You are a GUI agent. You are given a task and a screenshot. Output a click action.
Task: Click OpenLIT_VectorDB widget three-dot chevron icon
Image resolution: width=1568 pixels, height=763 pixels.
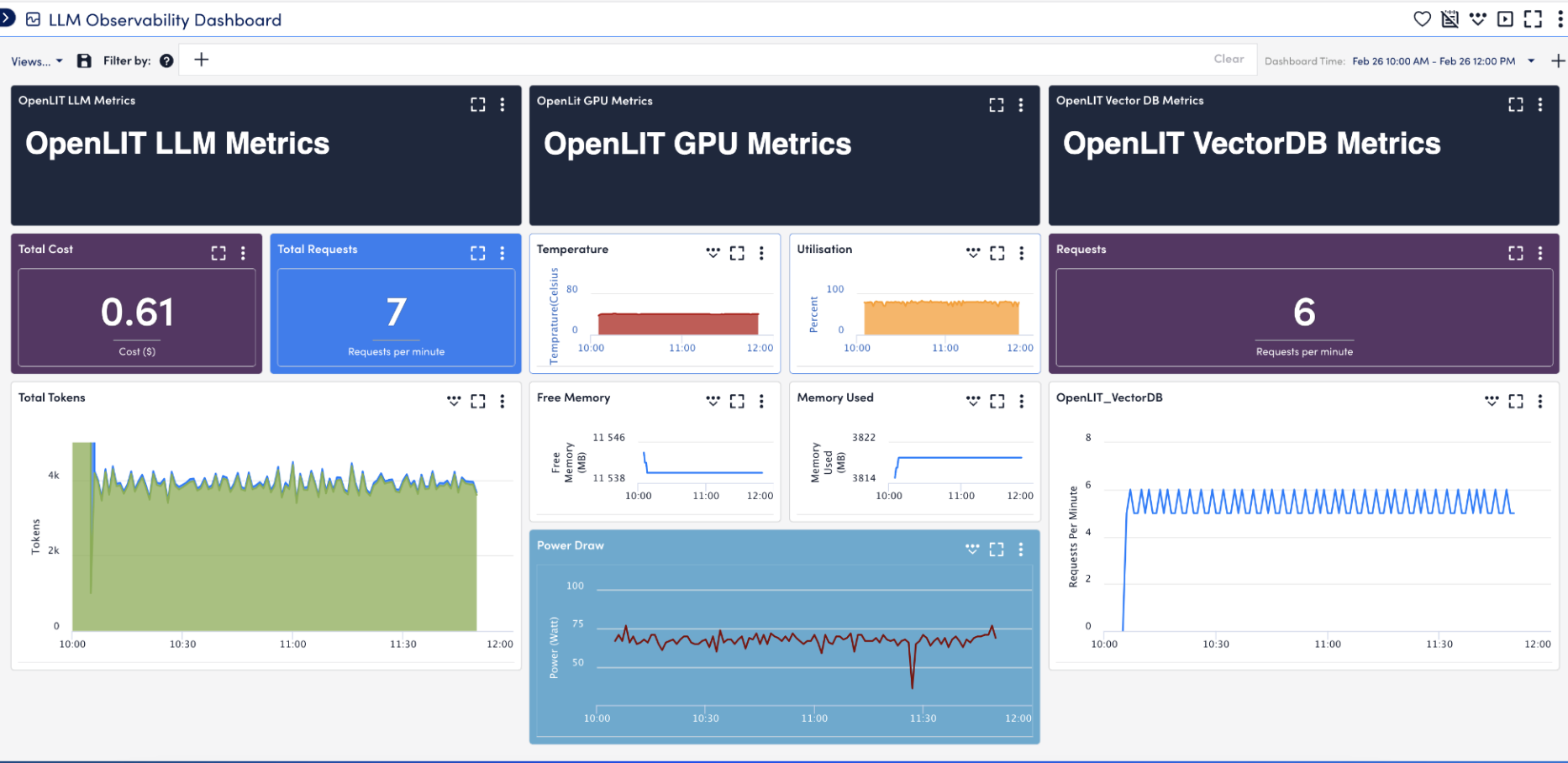tap(1492, 401)
